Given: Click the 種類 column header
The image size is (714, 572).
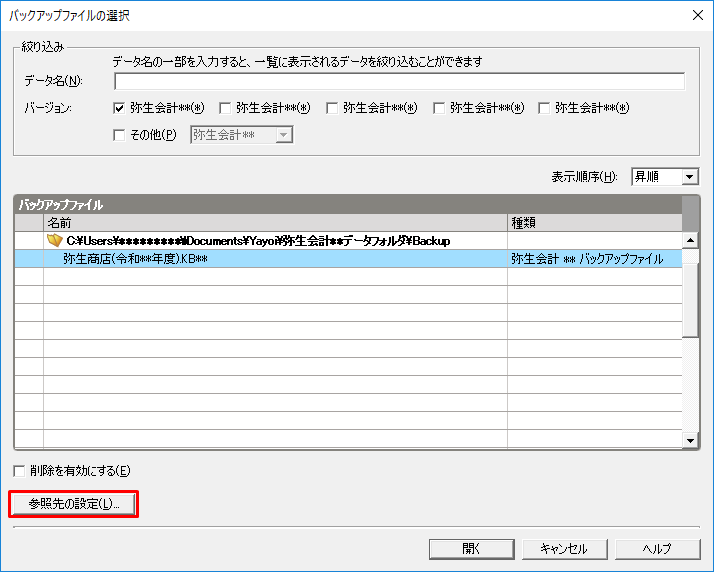Looking at the screenshot, I should 594,223.
